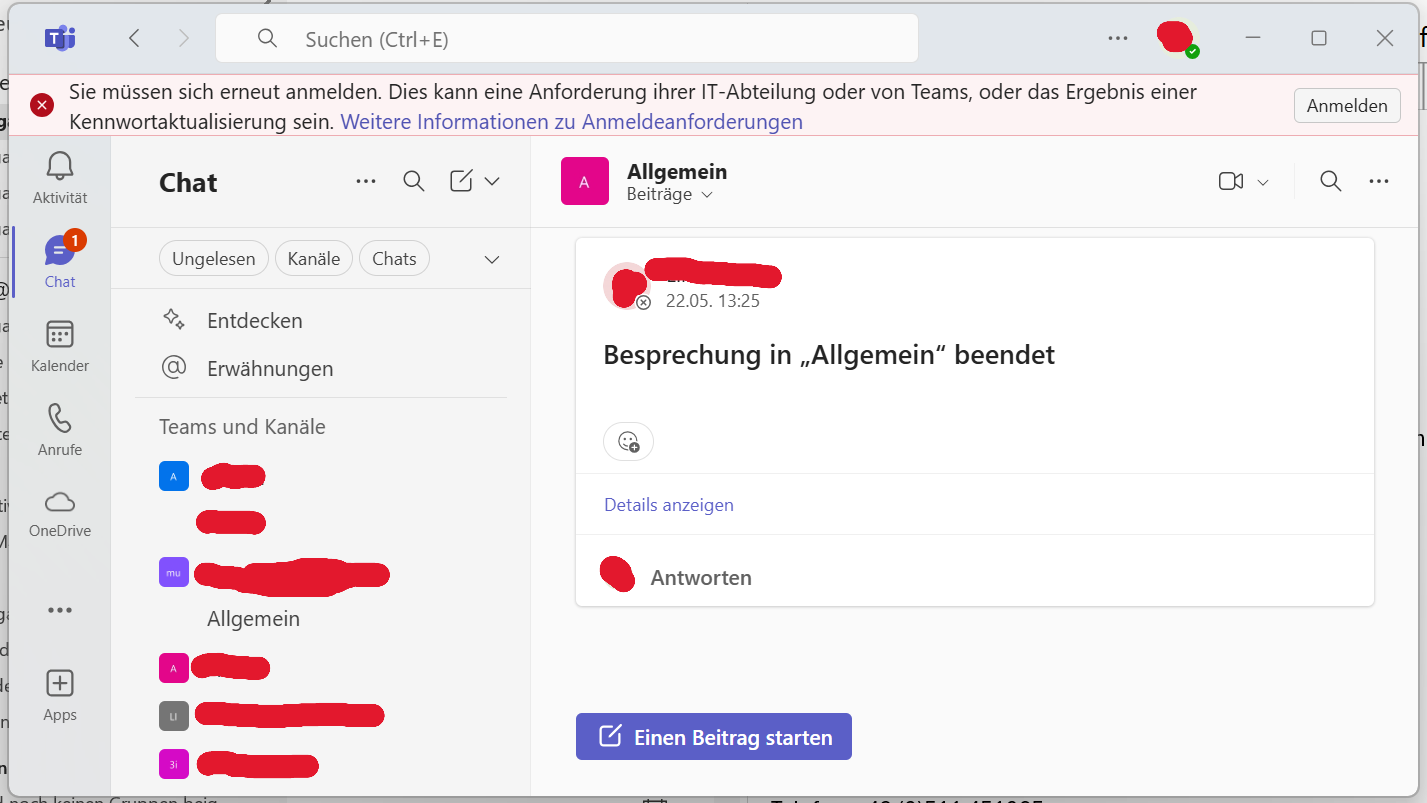Toggle the Chats filter chip
This screenshot has height=803, width=1427.
point(394,259)
